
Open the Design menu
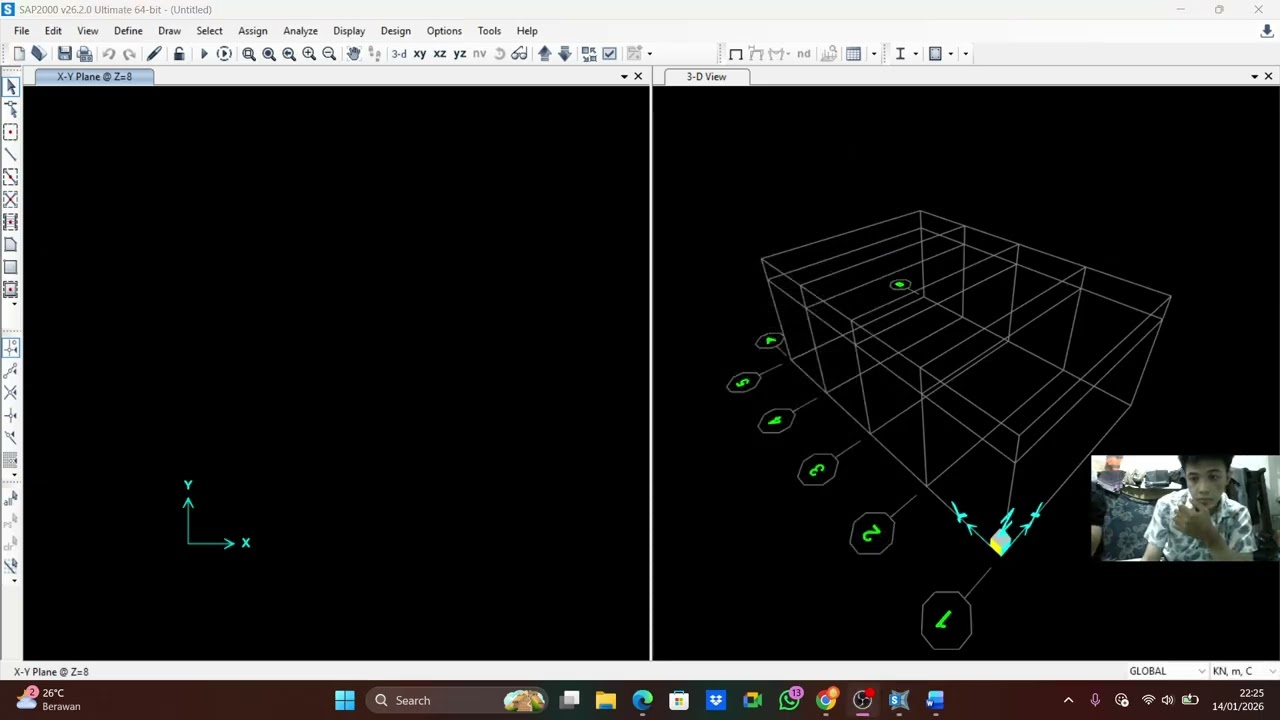pos(395,31)
